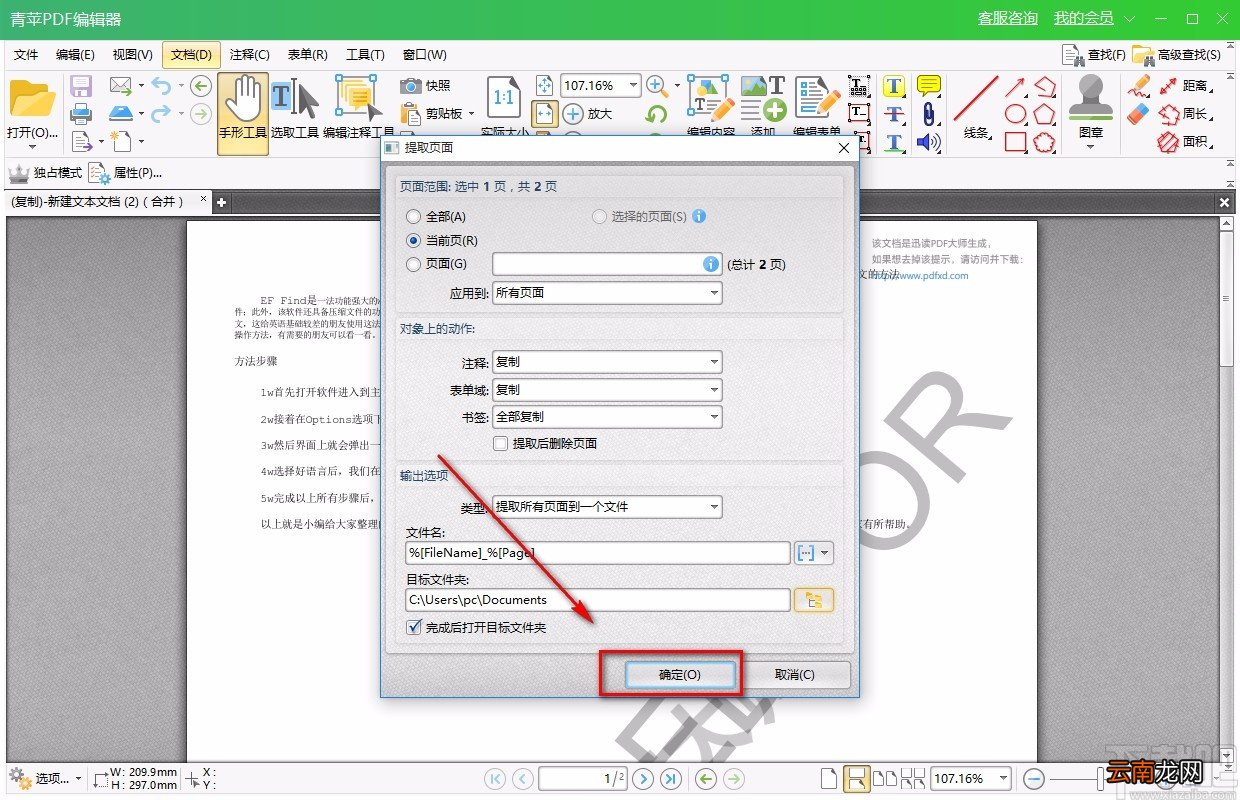Open the 图章 stamp tool
The image size is (1240, 800).
1091,112
